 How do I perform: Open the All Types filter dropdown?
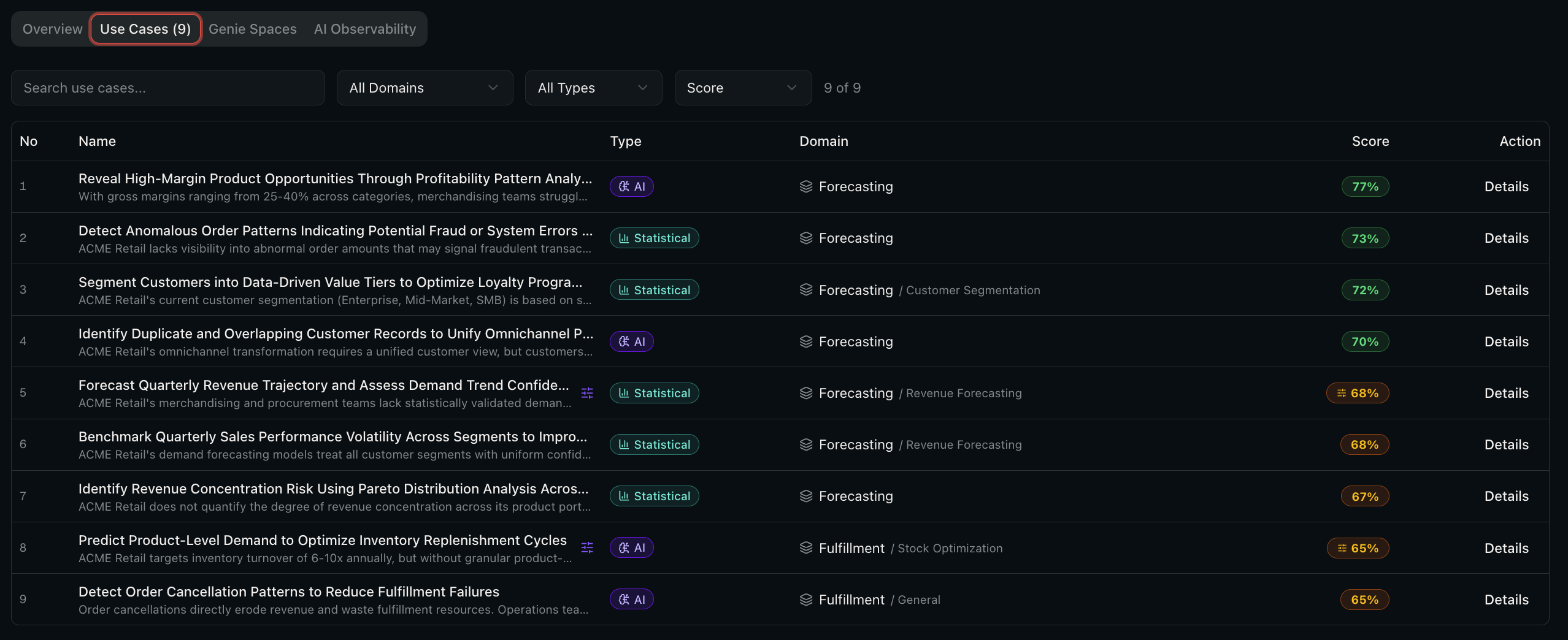point(593,88)
